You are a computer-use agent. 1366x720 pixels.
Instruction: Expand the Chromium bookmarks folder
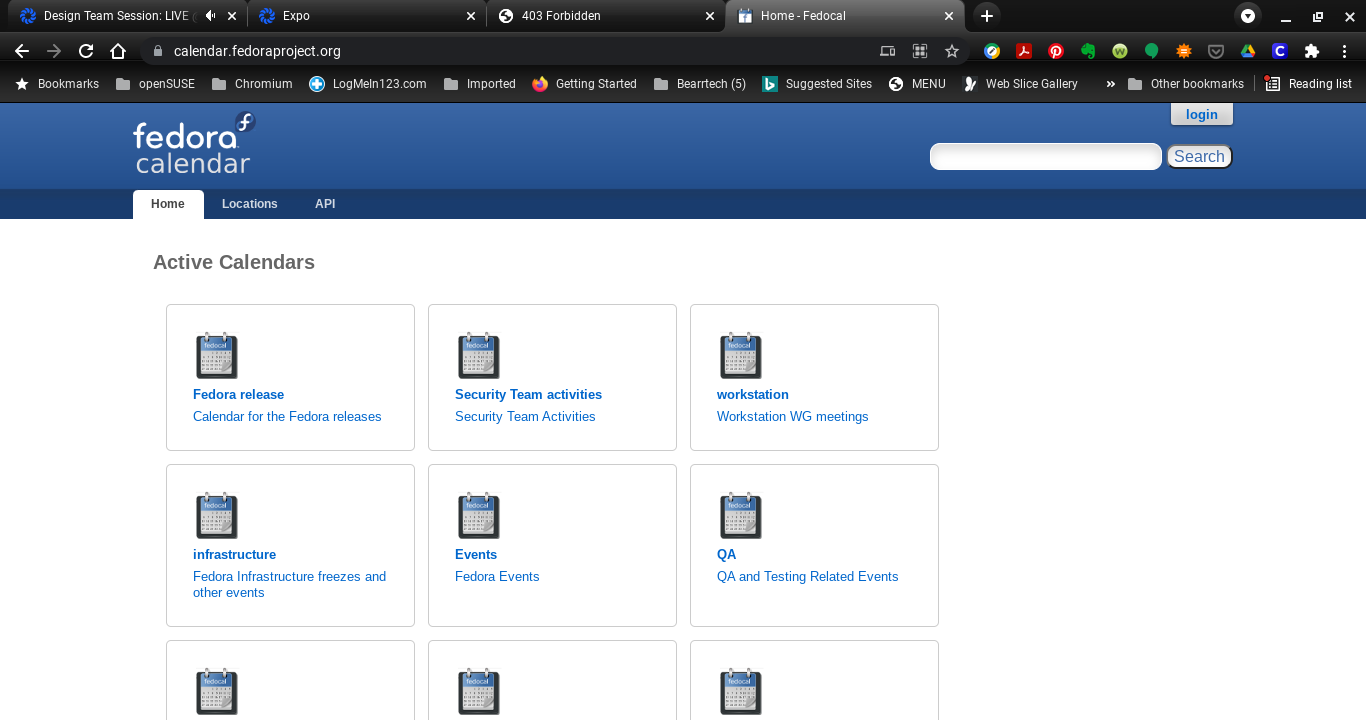[x=252, y=84]
